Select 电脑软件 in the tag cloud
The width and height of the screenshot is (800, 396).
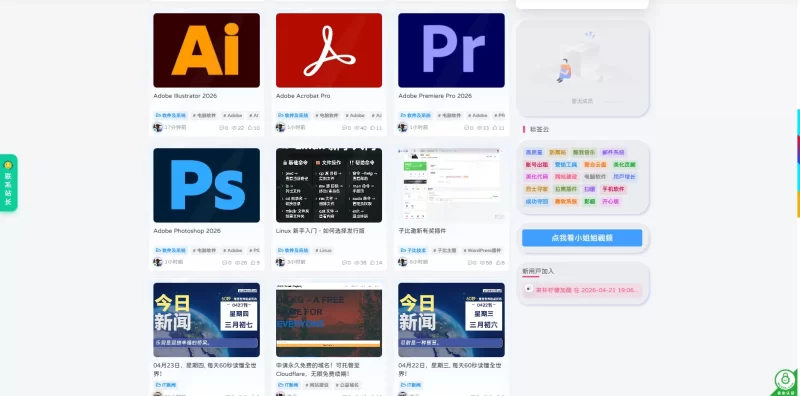[595, 177]
